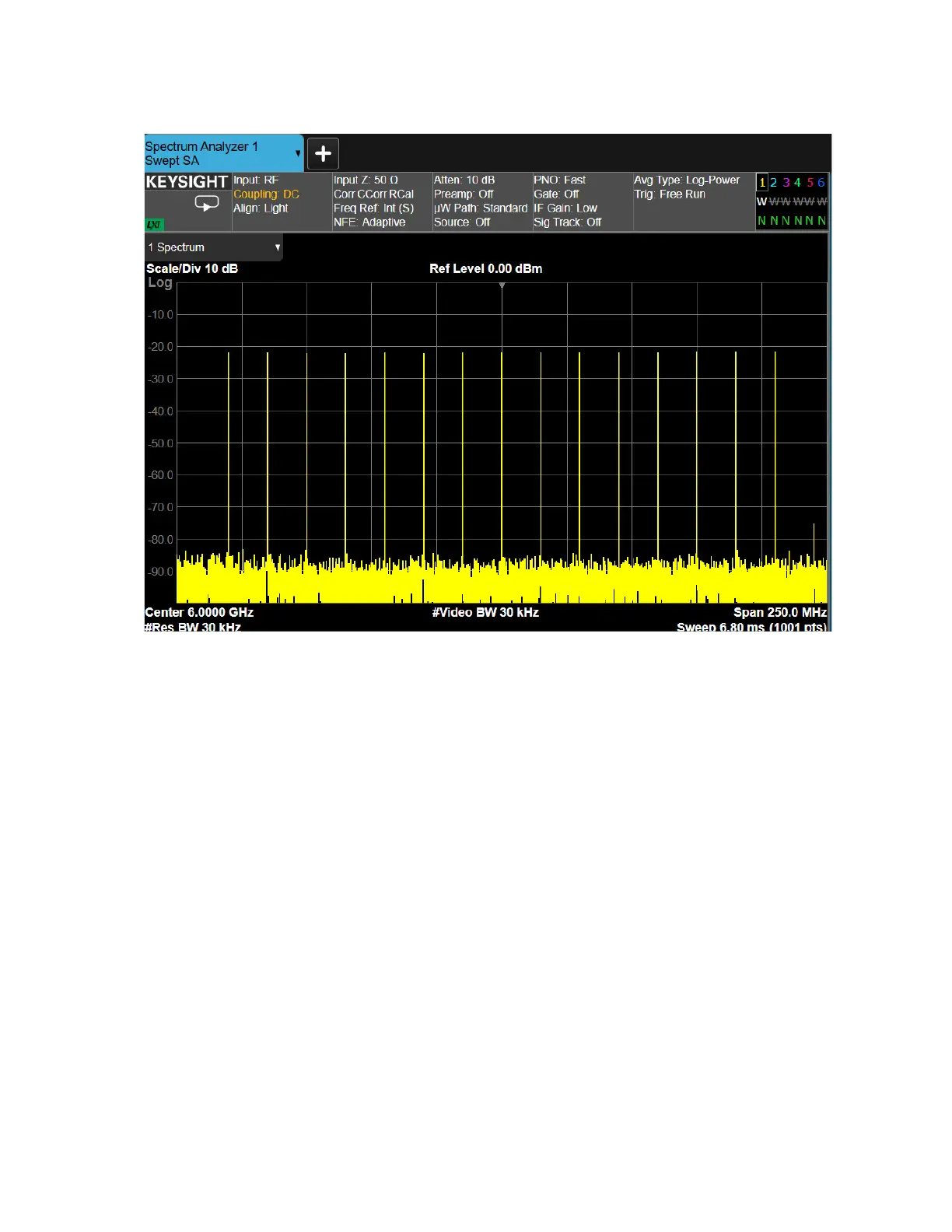Screen dimensions: 952x1232
Task: Click the center frequency marker triangle on graticule
Action: pos(502,286)
